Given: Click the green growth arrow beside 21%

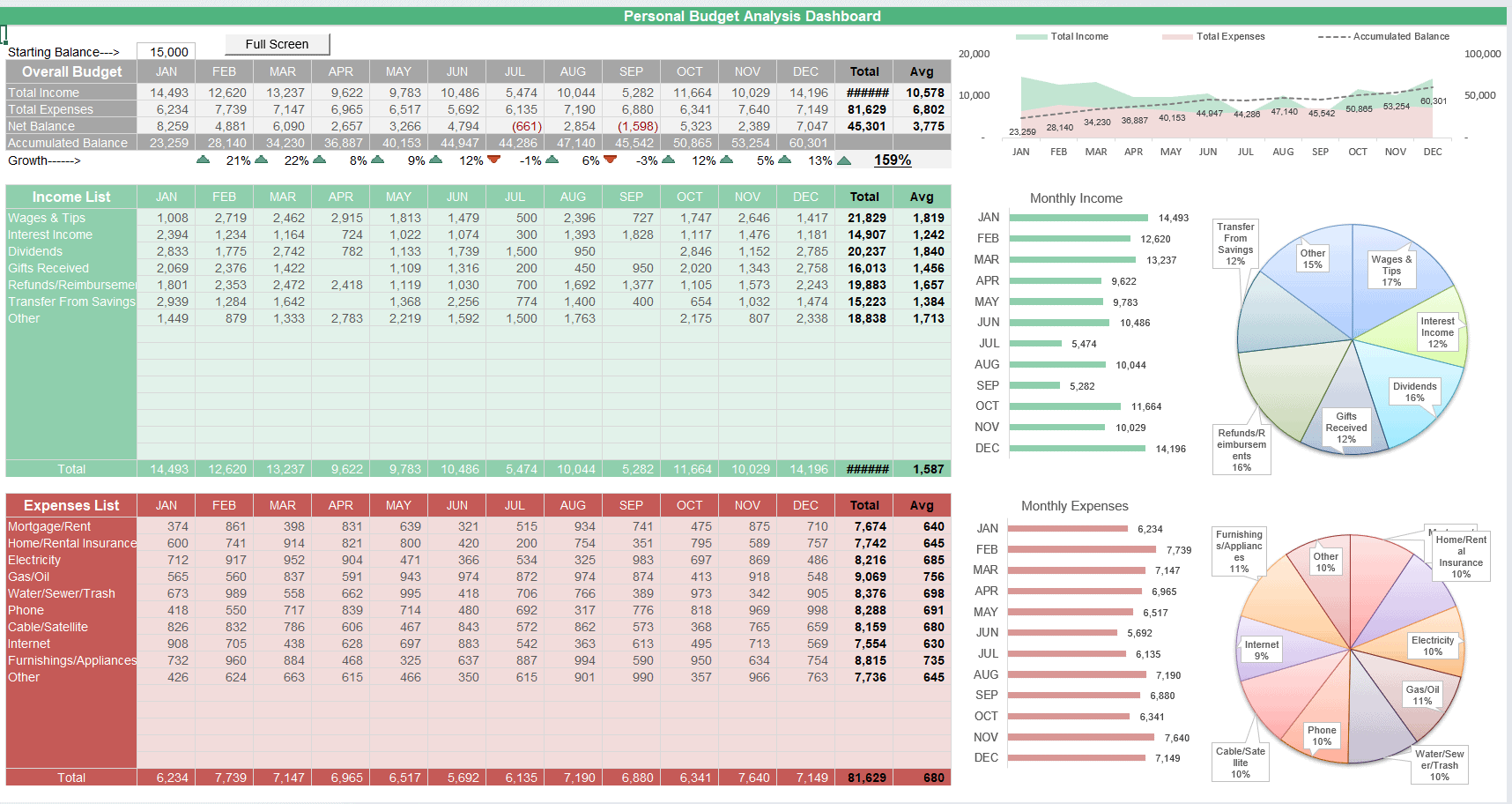Looking at the screenshot, I should [204, 160].
